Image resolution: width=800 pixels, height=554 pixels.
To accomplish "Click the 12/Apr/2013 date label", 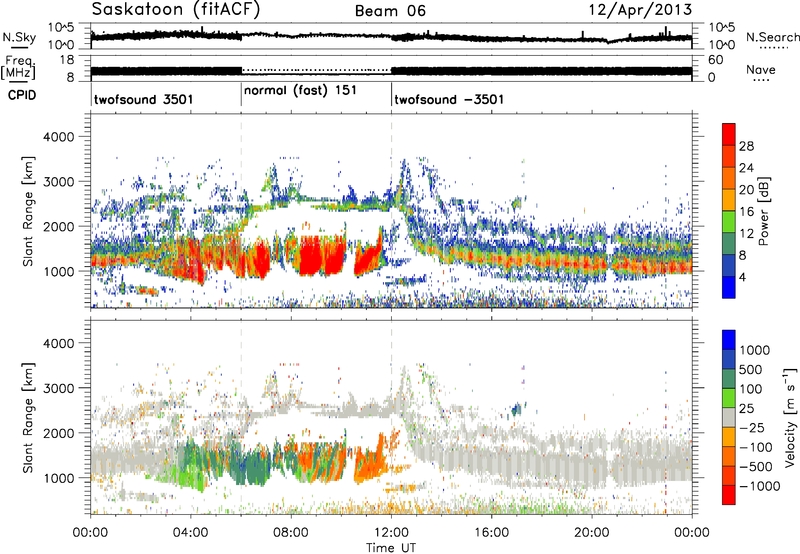I will click(x=641, y=10).
